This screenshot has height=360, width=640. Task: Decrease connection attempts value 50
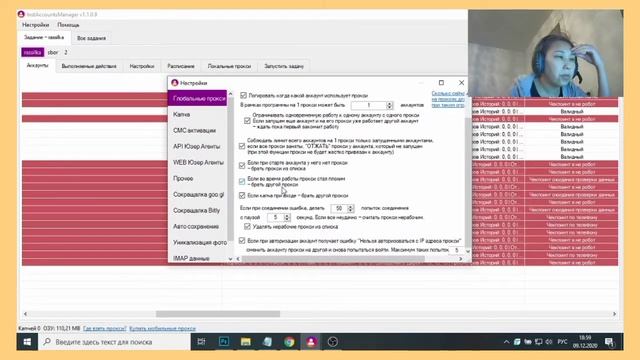tap(350, 211)
